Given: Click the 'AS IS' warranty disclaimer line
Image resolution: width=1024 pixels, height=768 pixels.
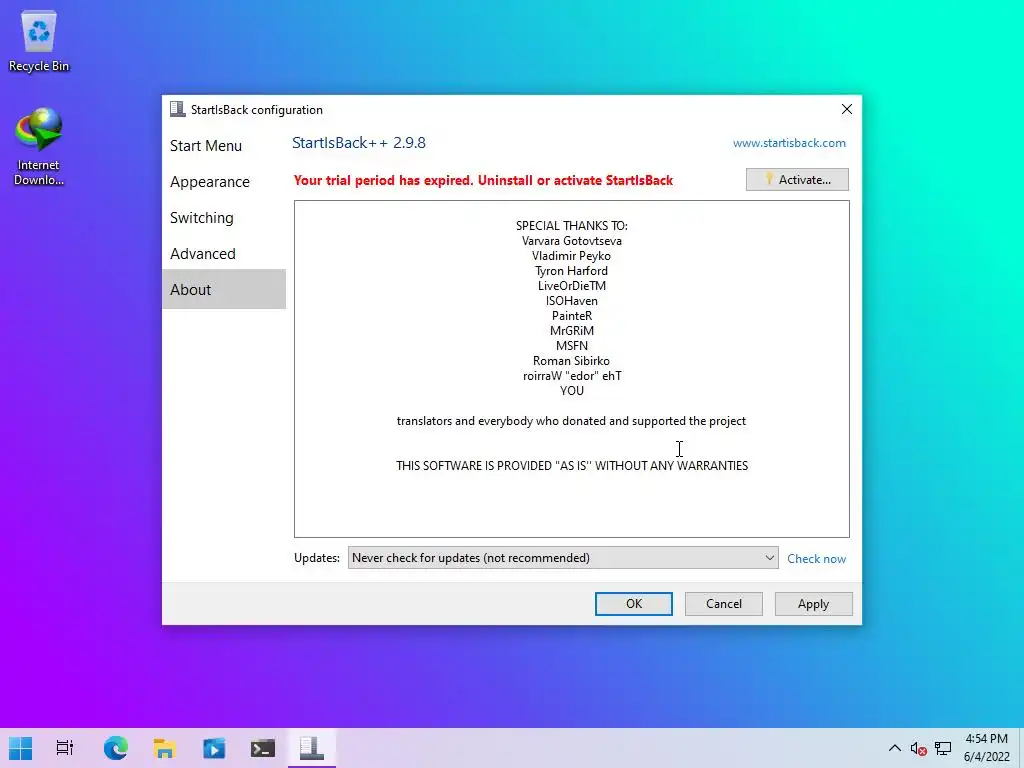Looking at the screenshot, I should [x=571, y=466].
